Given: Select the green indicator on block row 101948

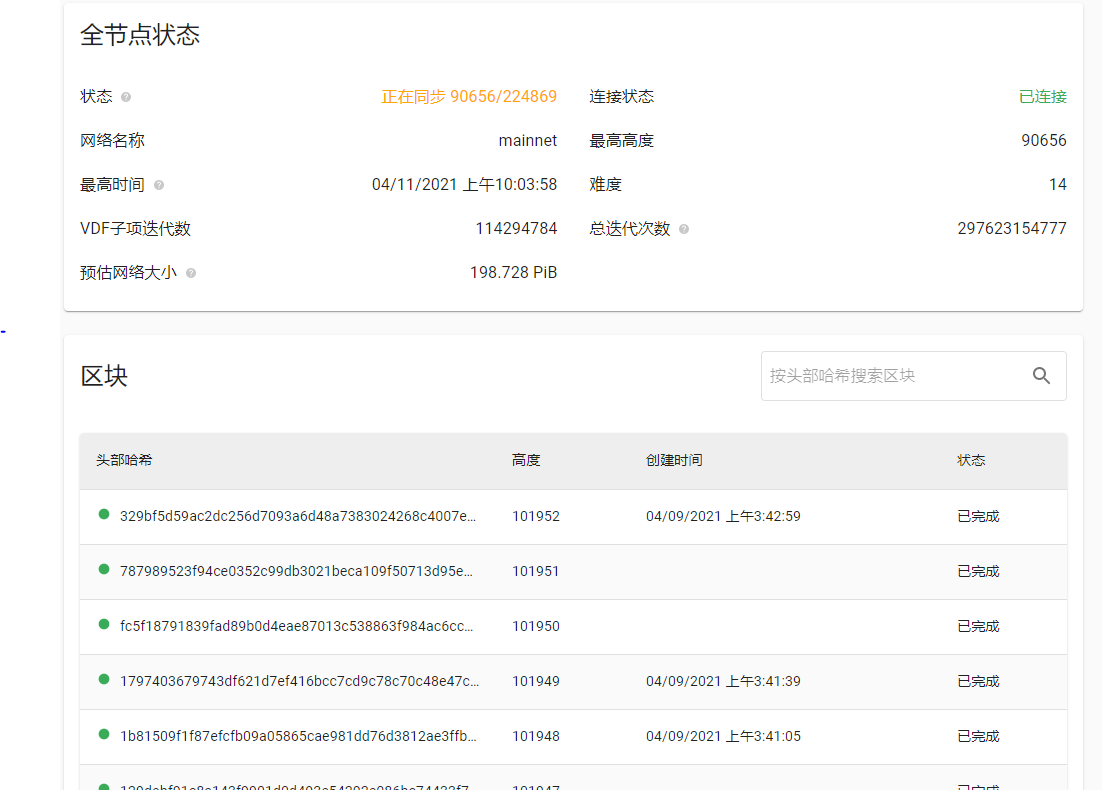Looking at the screenshot, I should click(x=103, y=731).
